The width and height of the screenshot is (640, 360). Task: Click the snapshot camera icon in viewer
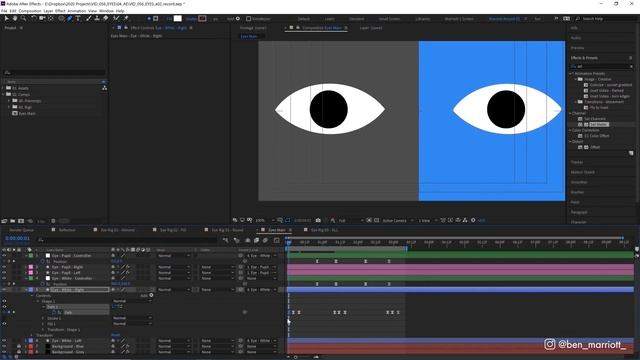318,220
